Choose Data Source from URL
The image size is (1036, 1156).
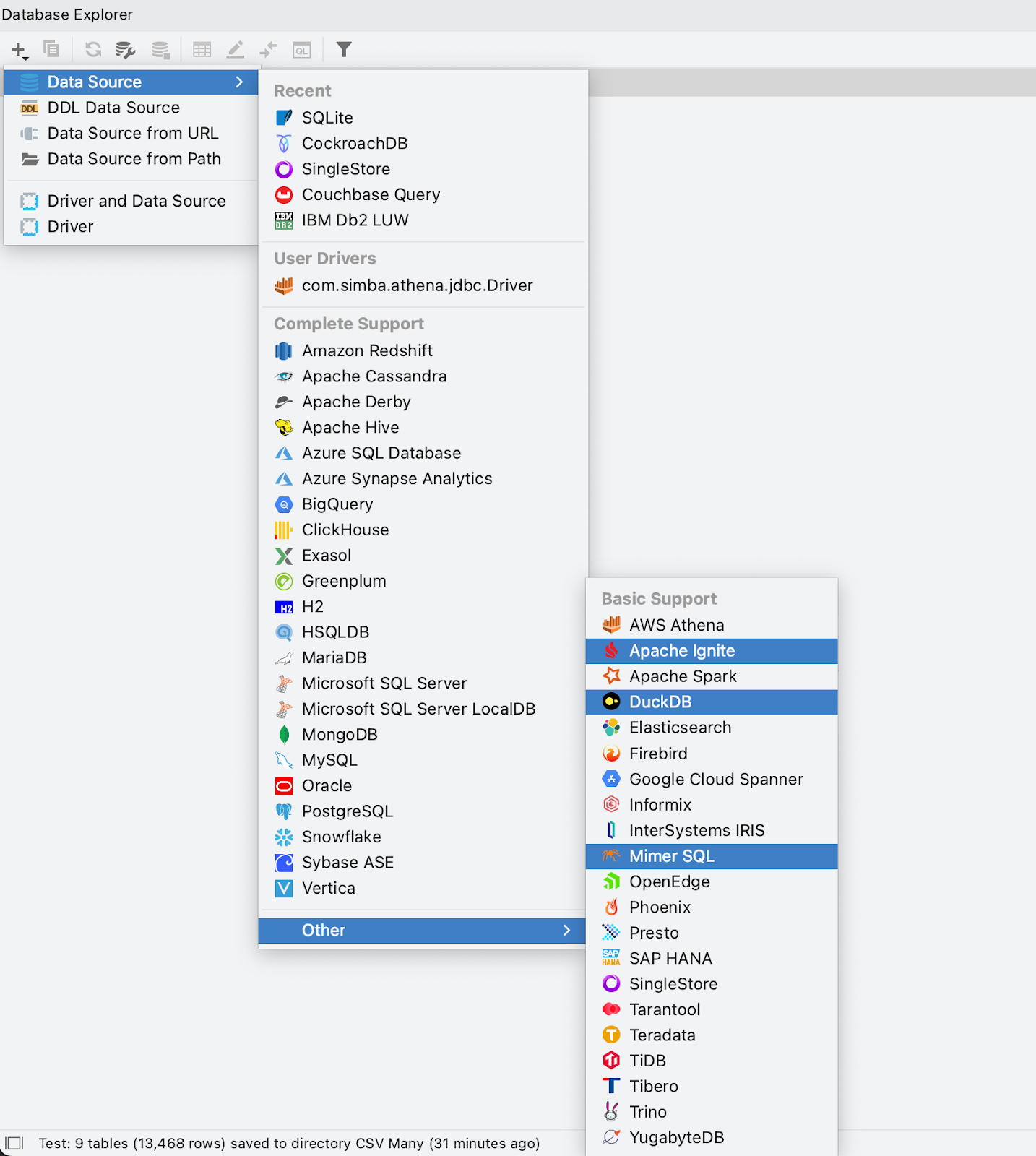pyautogui.click(x=131, y=134)
